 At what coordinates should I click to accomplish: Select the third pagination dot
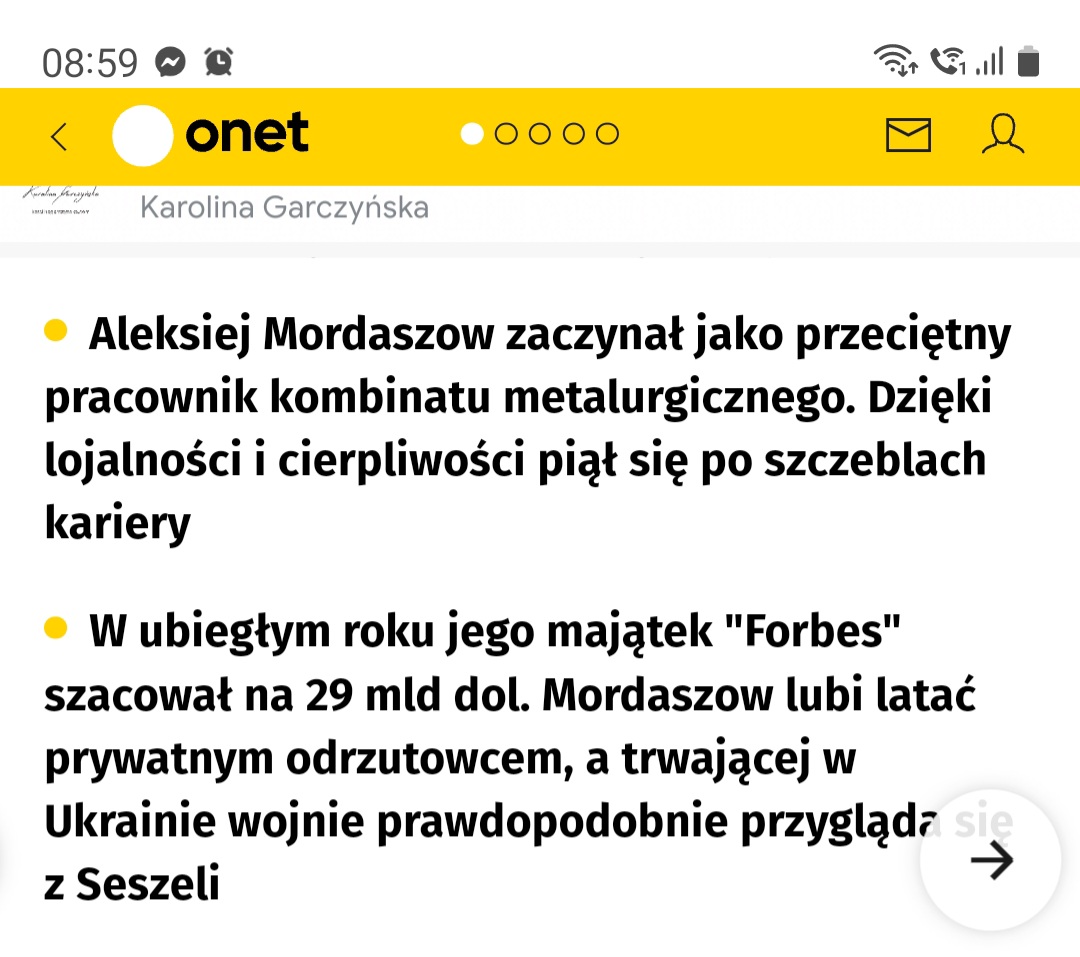(539, 134)
